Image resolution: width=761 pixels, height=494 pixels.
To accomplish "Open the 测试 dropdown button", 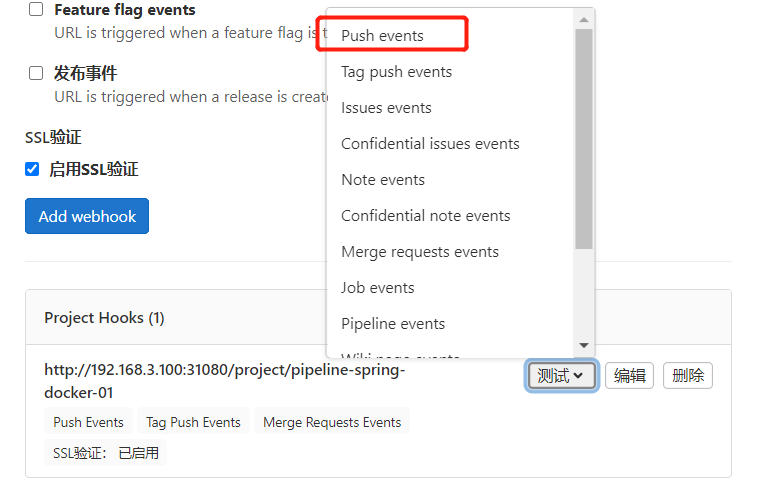I will pos(562,376).
